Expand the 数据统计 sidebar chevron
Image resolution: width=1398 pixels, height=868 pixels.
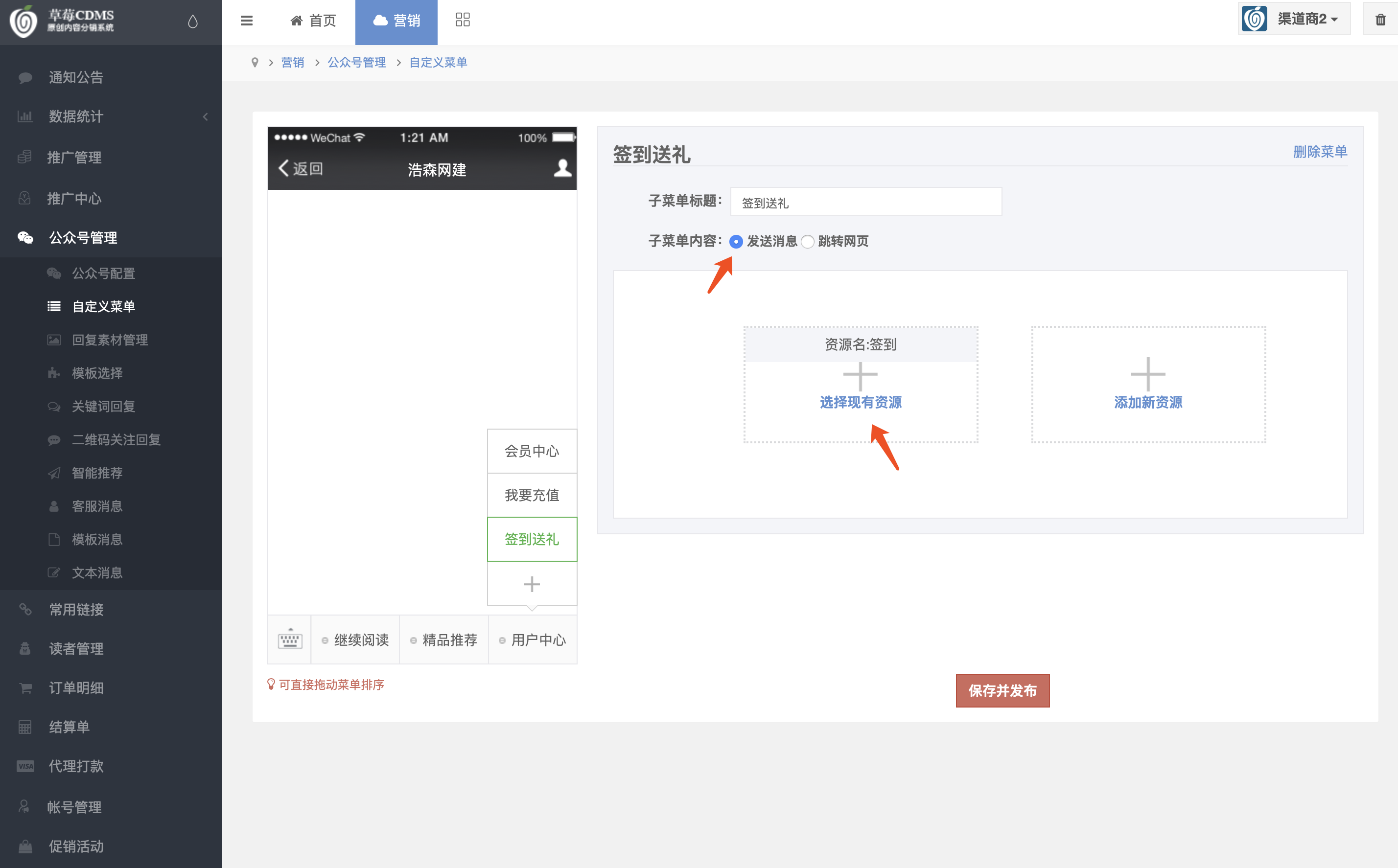pos(206,116)
